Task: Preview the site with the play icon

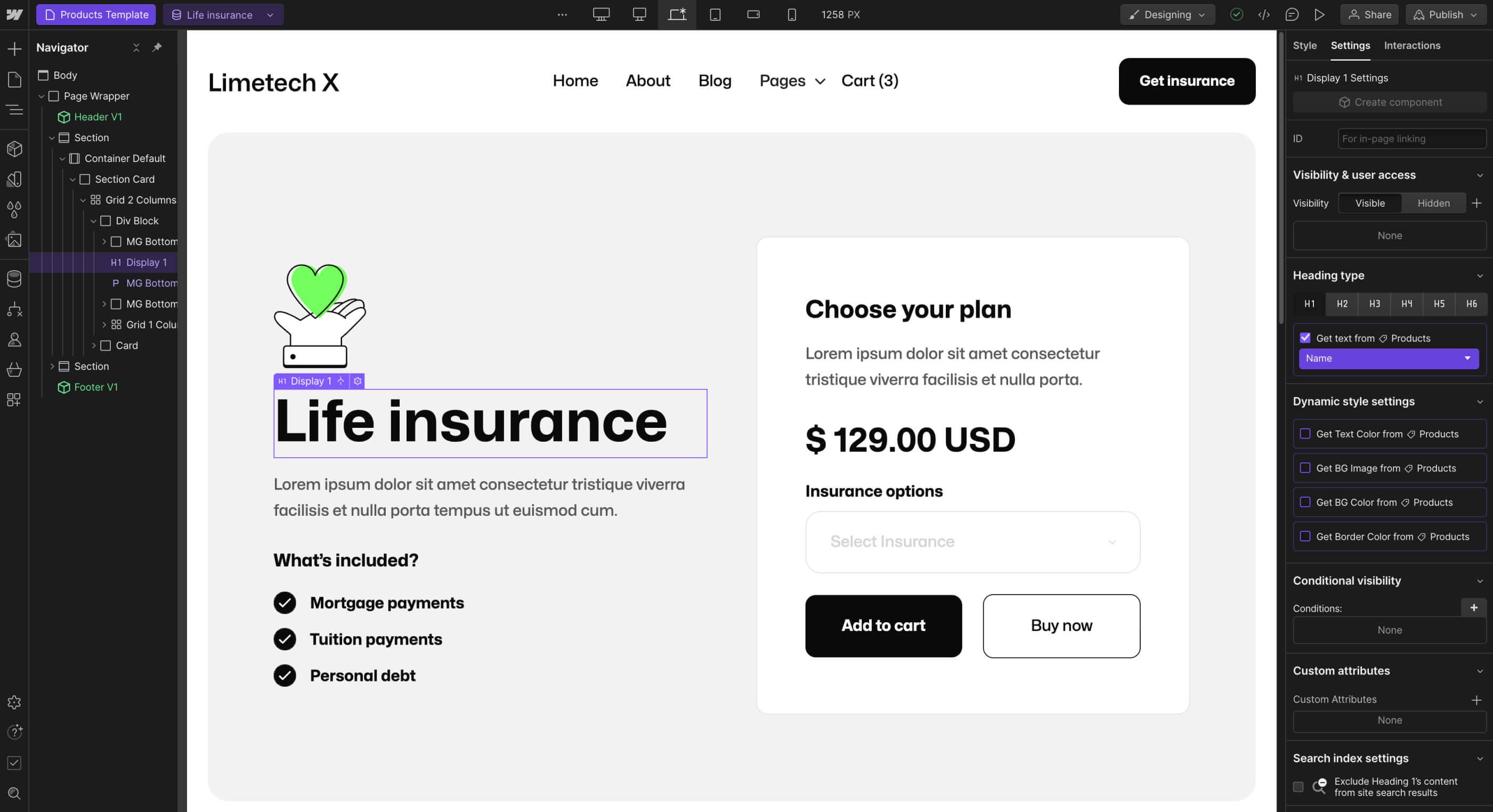Action: (1320, 14)
